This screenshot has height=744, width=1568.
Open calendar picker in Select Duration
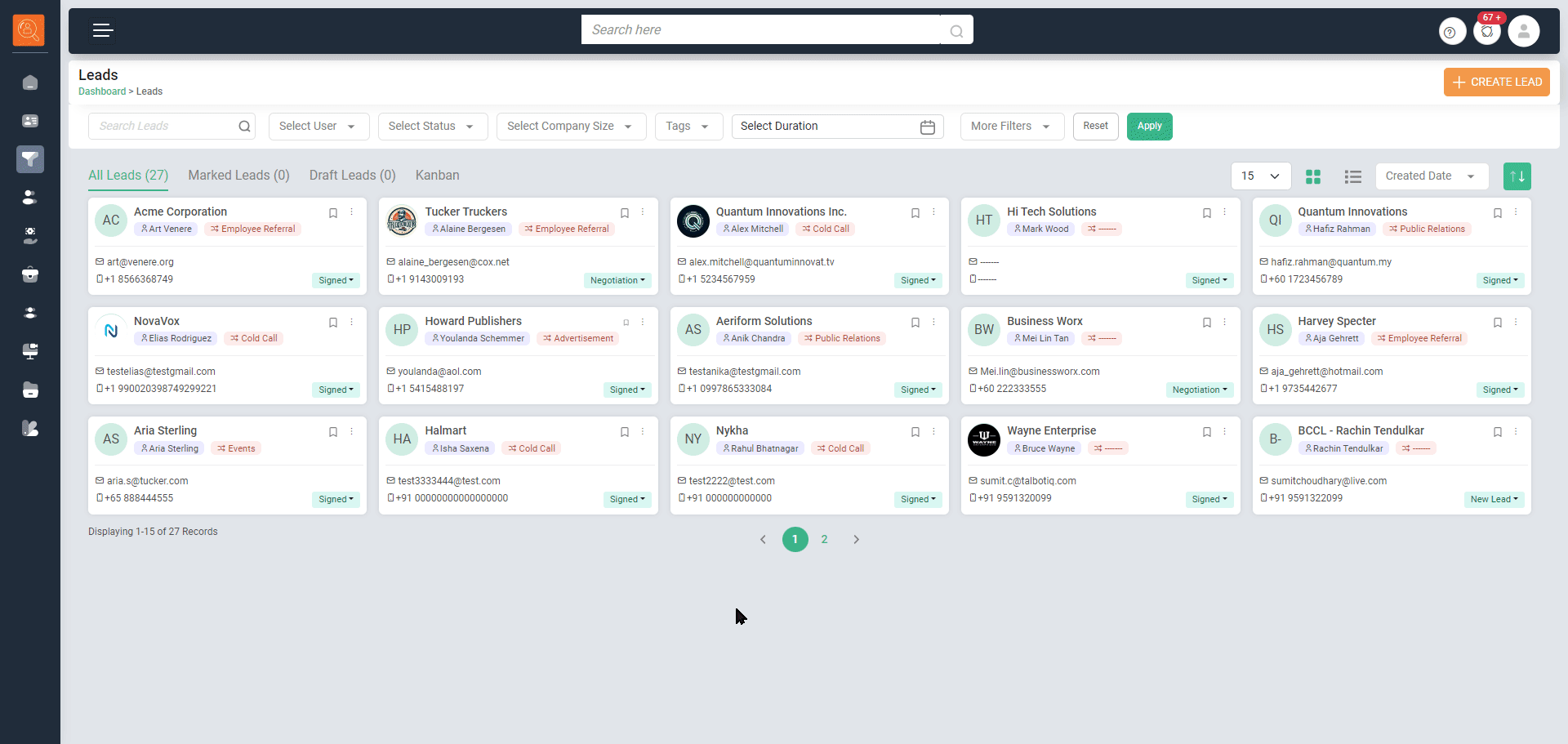(927, 127)
